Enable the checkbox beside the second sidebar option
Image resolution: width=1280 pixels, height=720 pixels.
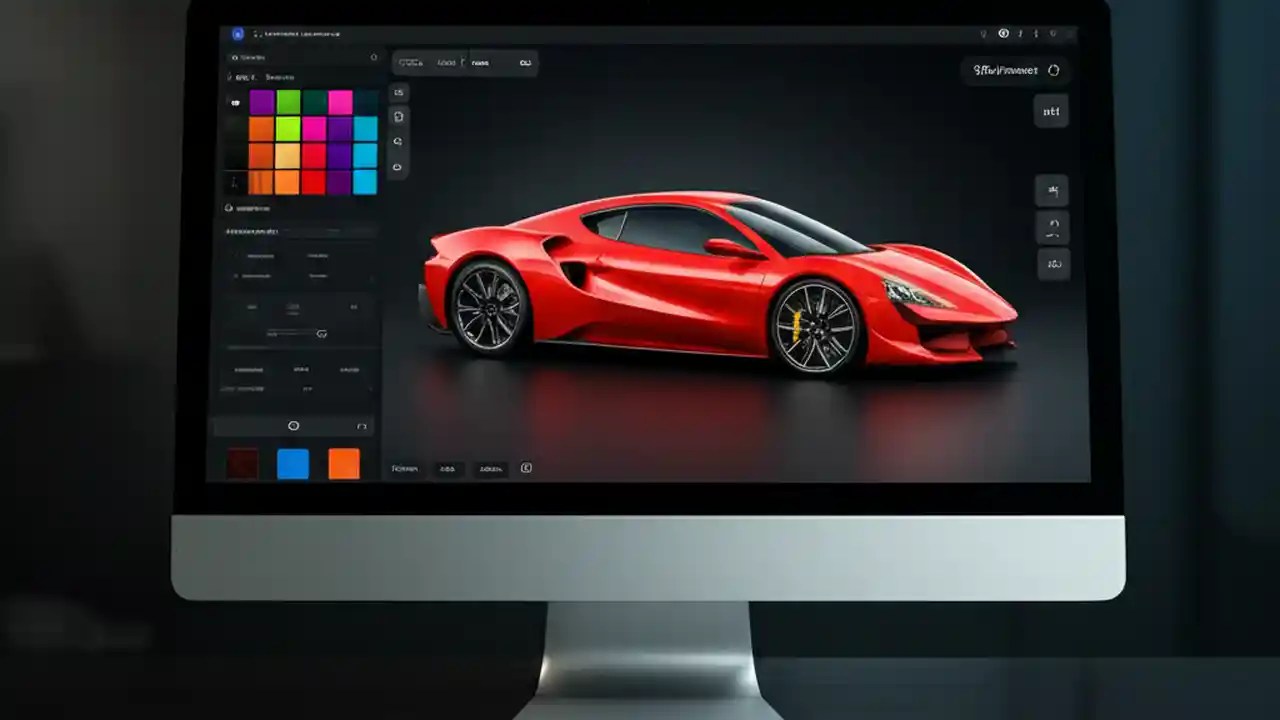(236, 276)
